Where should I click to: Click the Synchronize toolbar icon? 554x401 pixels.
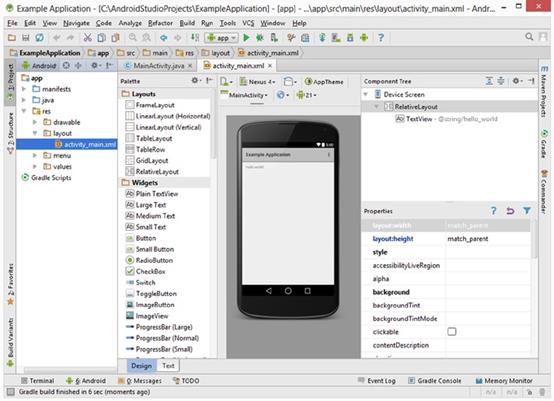(x=39, y=37)
